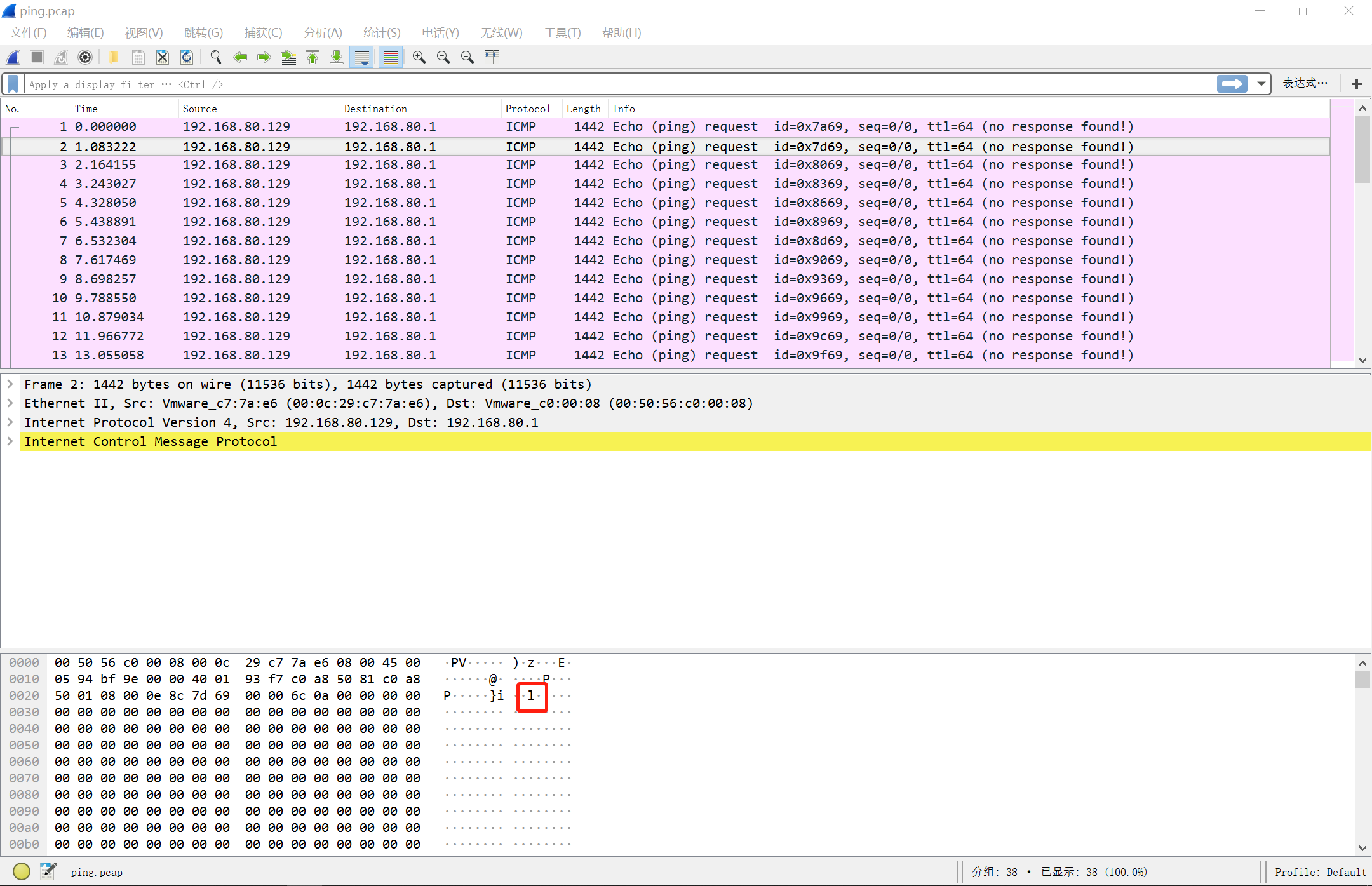Open capture options with the gear icon
The image size is (1372, 886).
tap(84, 57)
